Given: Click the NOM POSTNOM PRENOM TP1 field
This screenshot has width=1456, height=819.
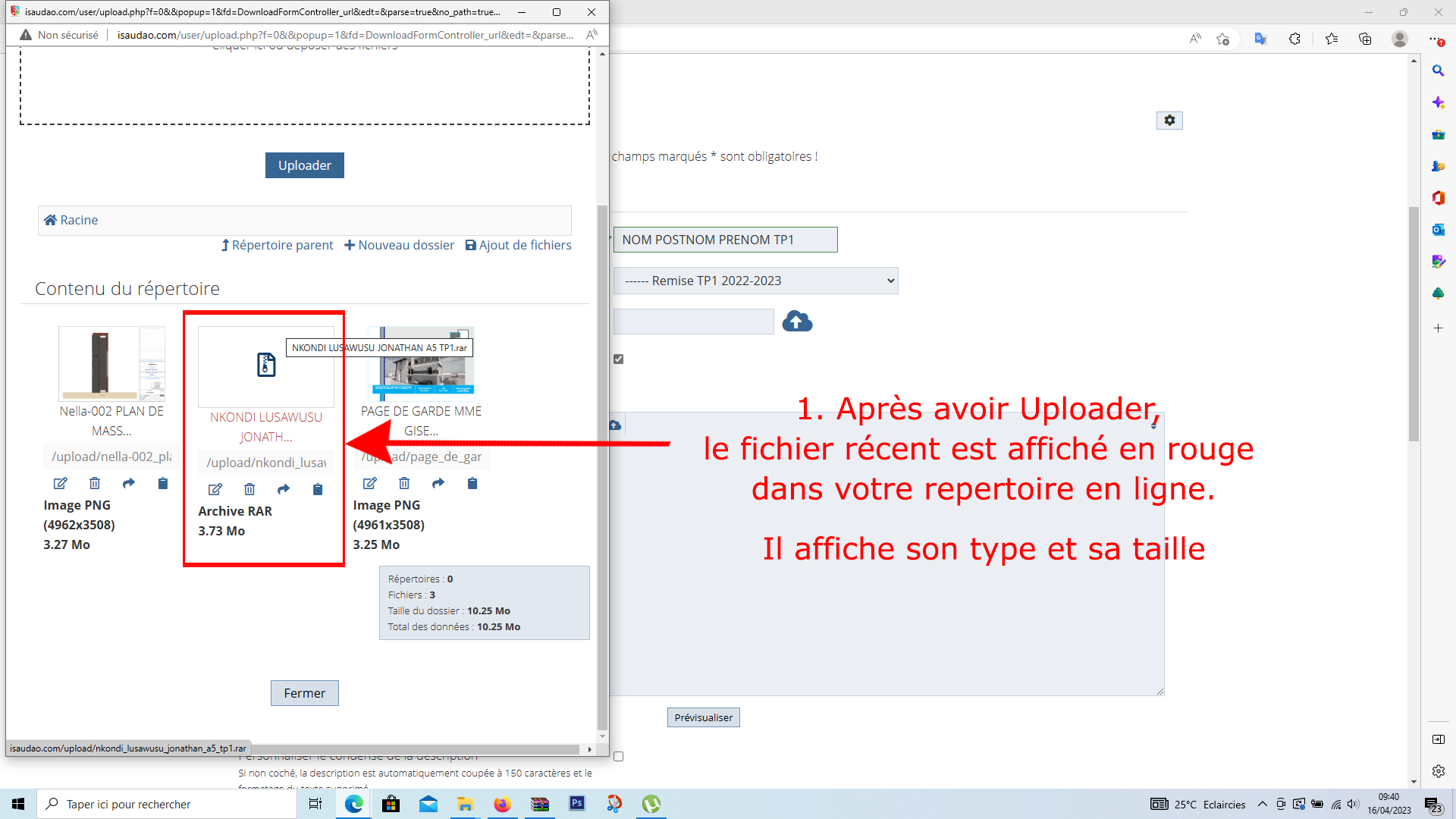Looking at the screenshot, I should click(725, 240).
